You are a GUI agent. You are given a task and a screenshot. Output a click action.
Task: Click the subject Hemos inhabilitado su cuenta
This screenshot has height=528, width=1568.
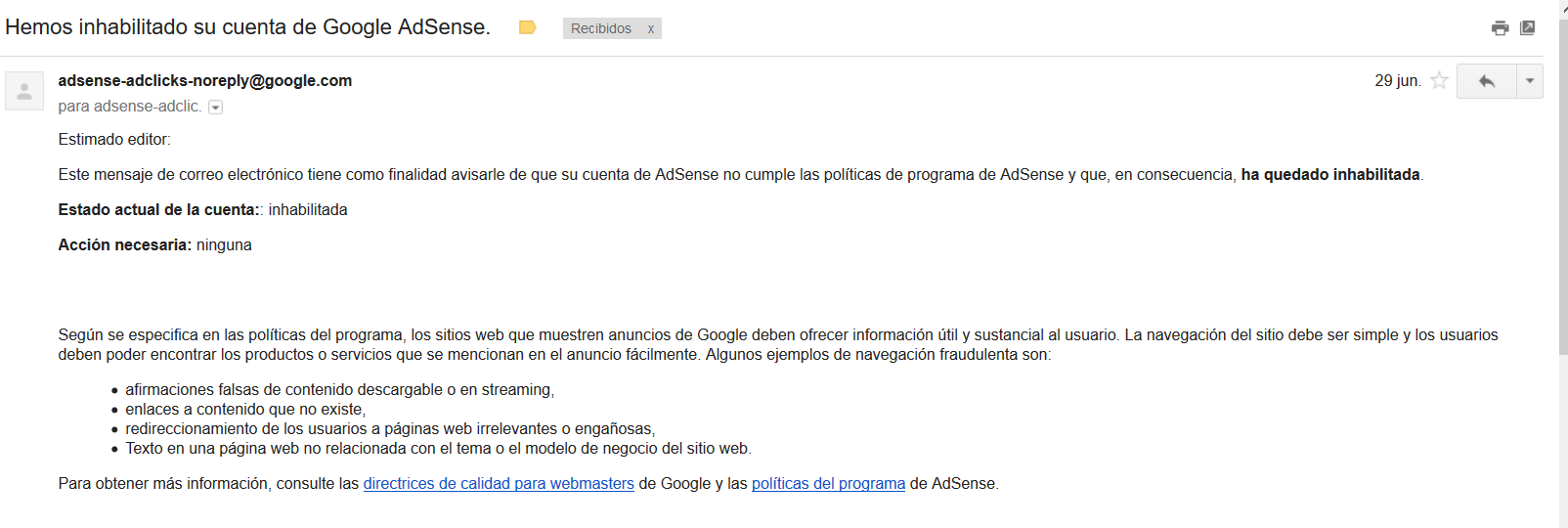(x=247, y=27)
